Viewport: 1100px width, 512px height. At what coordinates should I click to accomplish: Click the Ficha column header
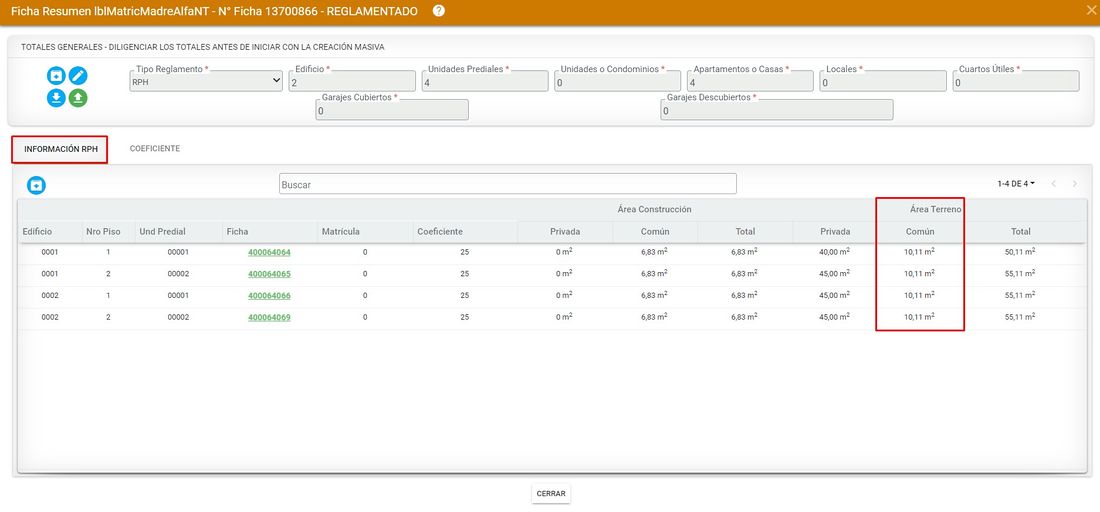237,231
